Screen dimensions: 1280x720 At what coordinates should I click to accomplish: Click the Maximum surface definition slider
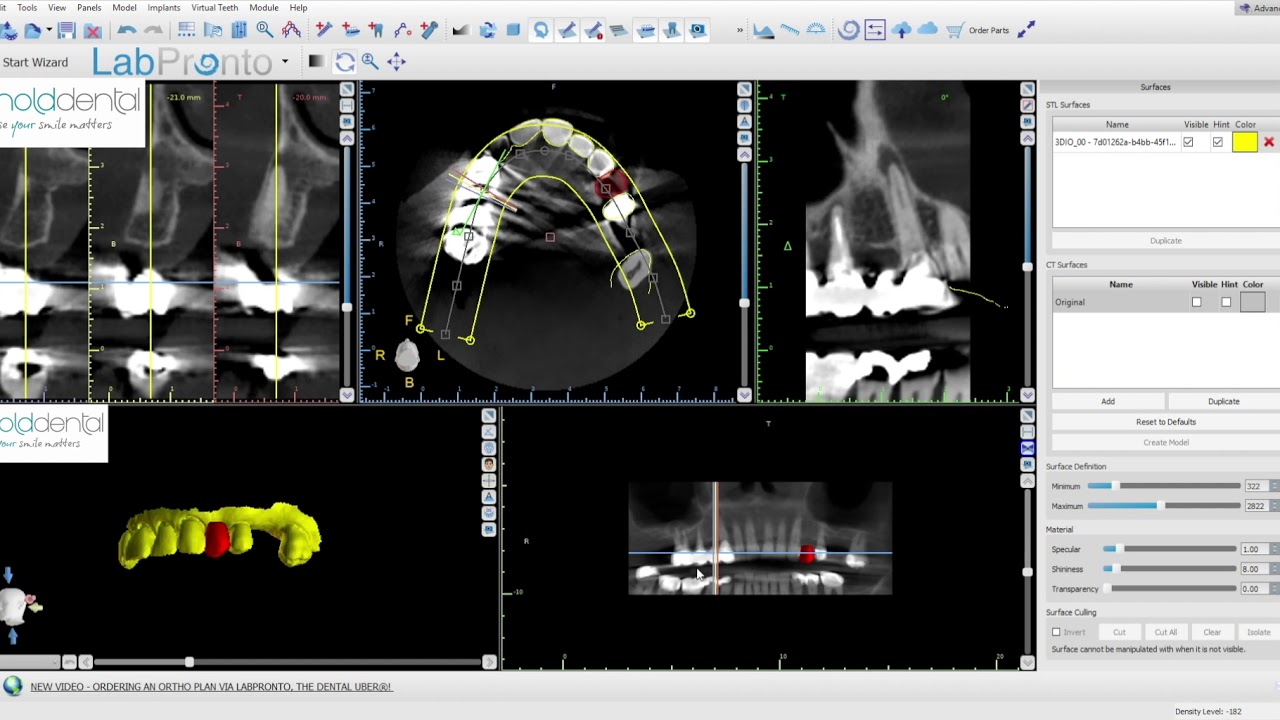[x=1163, y=506]
